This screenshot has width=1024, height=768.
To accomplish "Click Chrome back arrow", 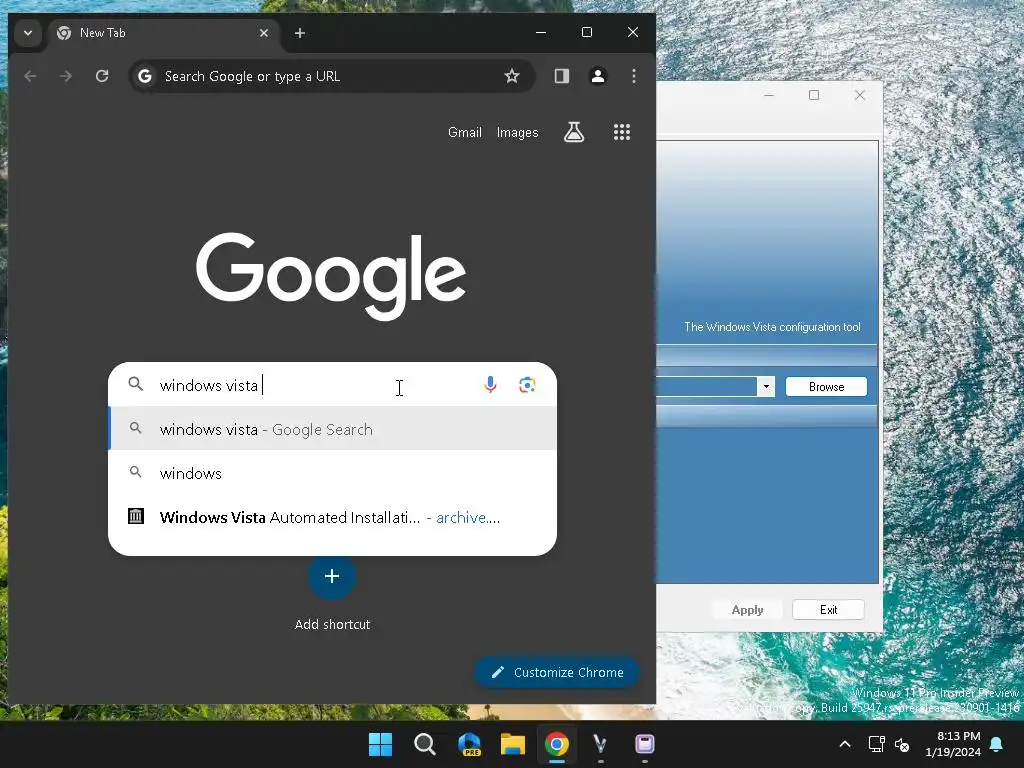I will click(30, 76).
